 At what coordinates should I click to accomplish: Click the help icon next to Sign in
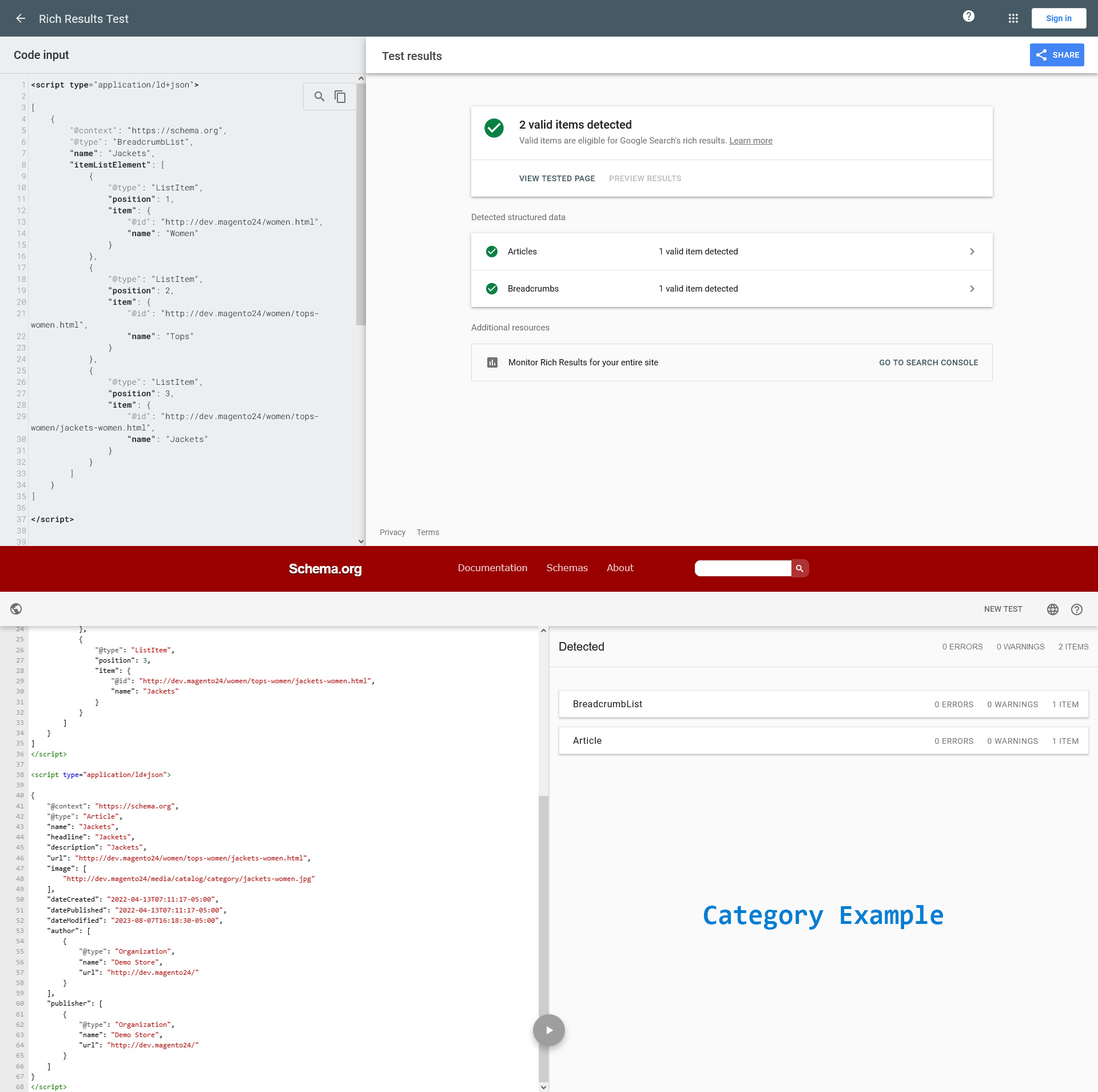click(968, 16)
